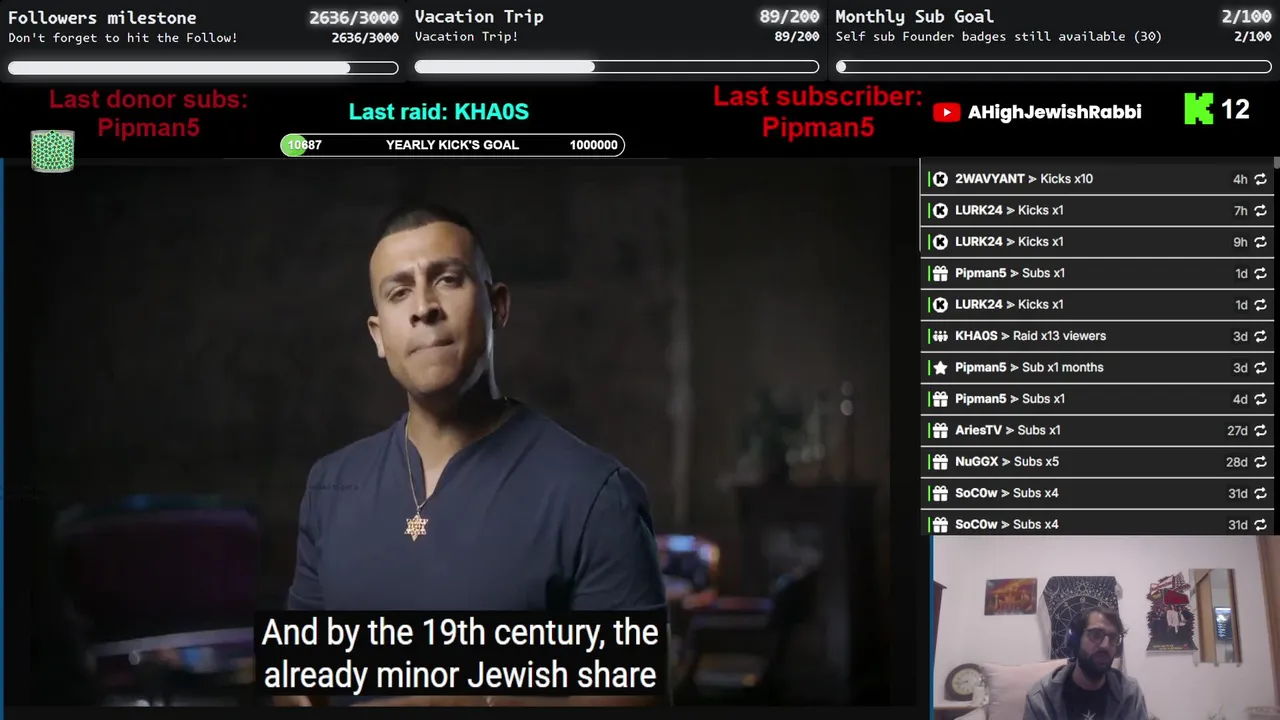Click the '4h' timestamp on 2WAVYANT row
Image resolution: width=1280 pixels, height=720 pixels.
pos(1240,179)
